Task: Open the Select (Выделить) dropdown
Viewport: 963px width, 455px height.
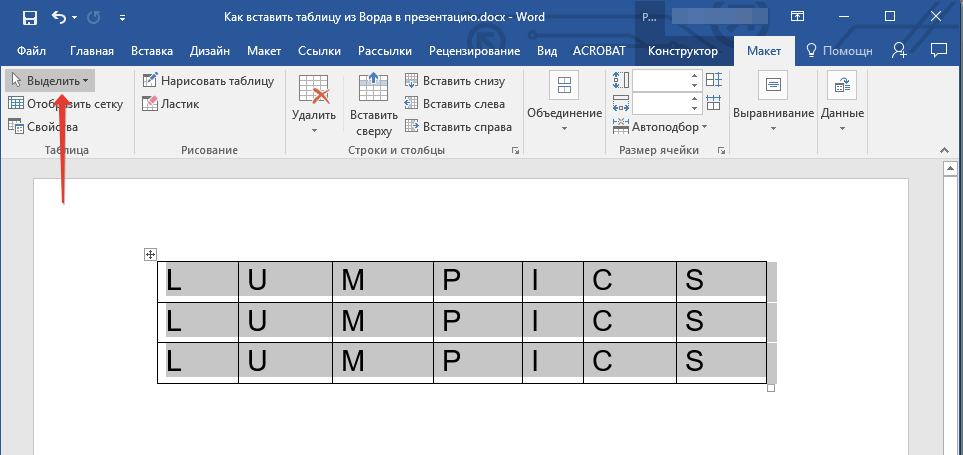Action: pyautogui.click(x=50, y=80)
